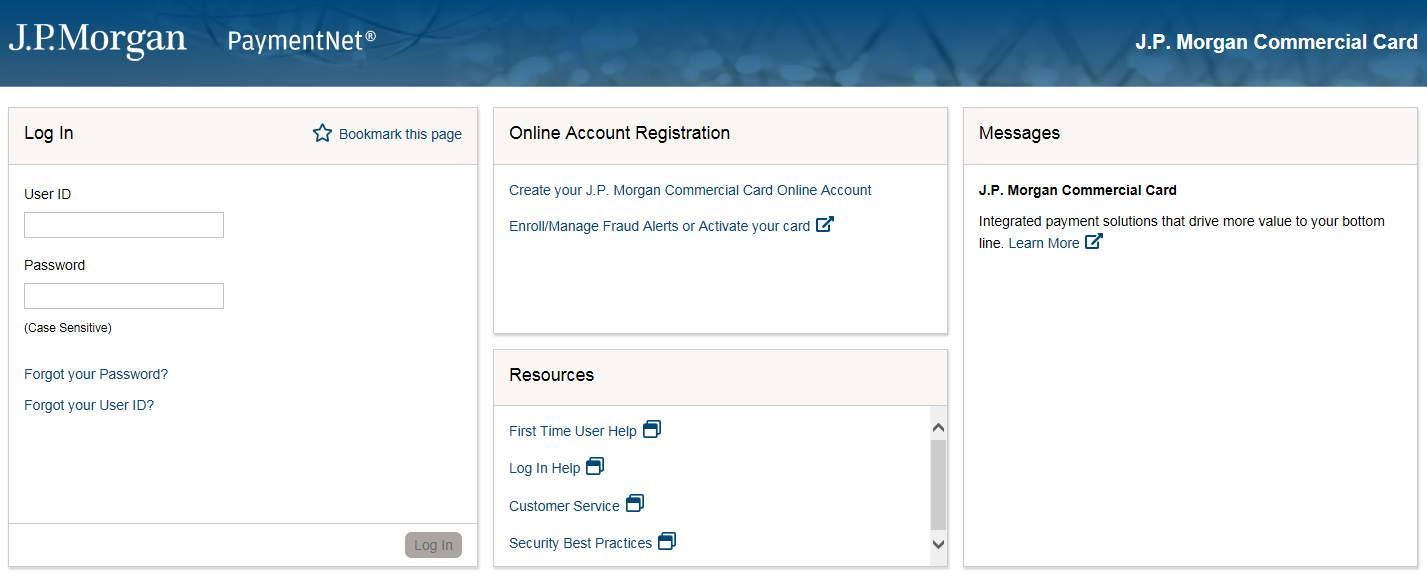This screenshot has width=1427, height=582.
Task: Focus the Password input field
Action: pos(124,296)
